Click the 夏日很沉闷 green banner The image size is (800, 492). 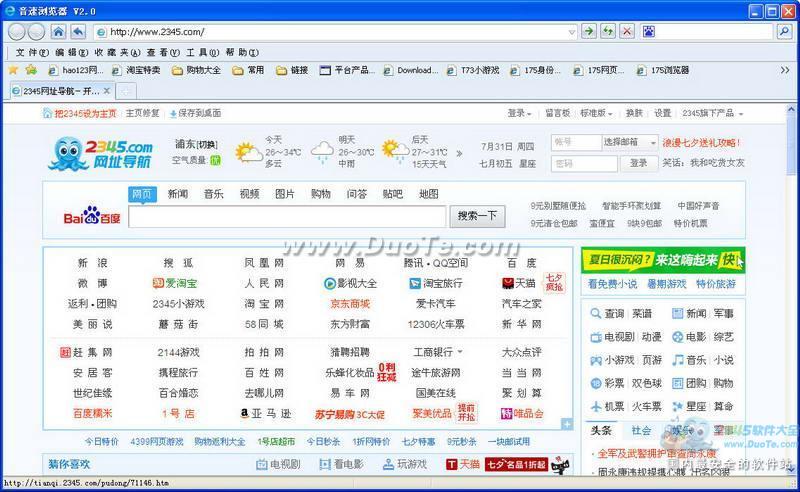[663, 260]
